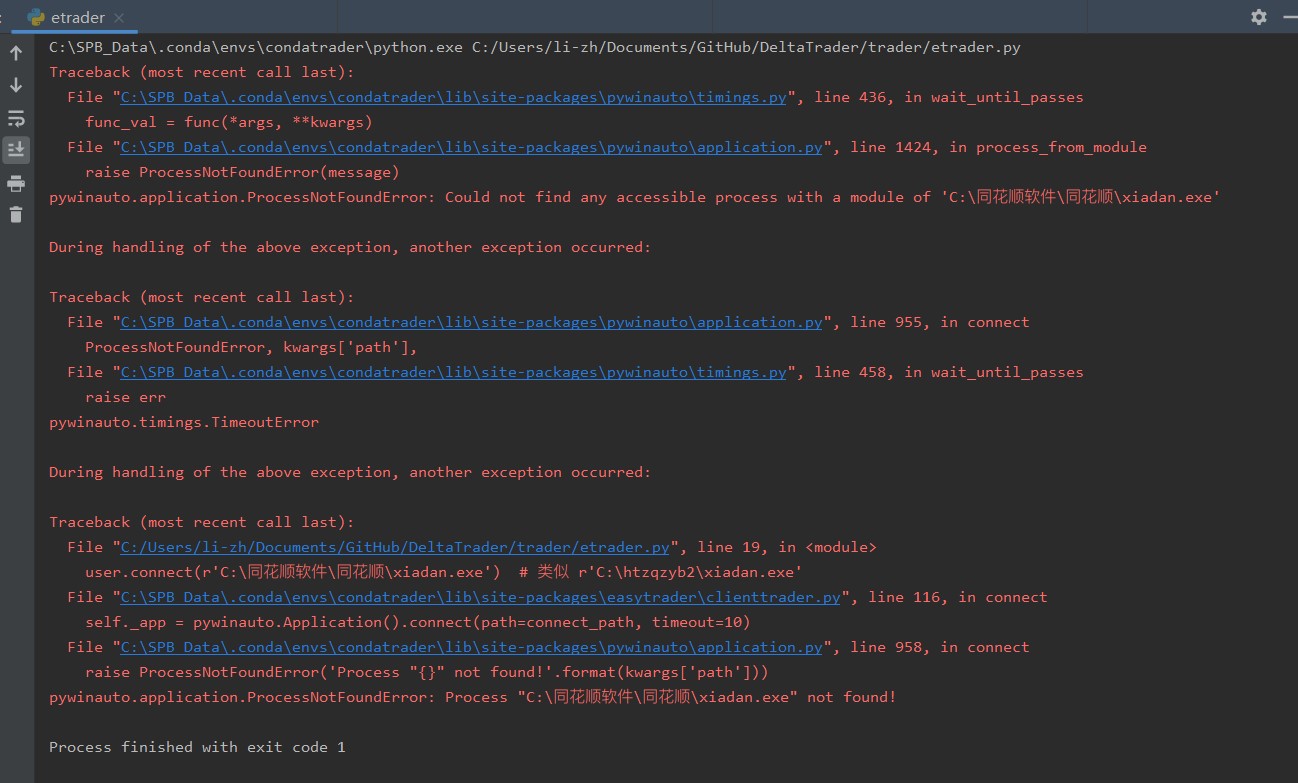Image resolution: width=1298 pixels, height=783 pixels.
Task: Click the 'Process finished with exit code 1' line
Action: (x=197, y=747)
